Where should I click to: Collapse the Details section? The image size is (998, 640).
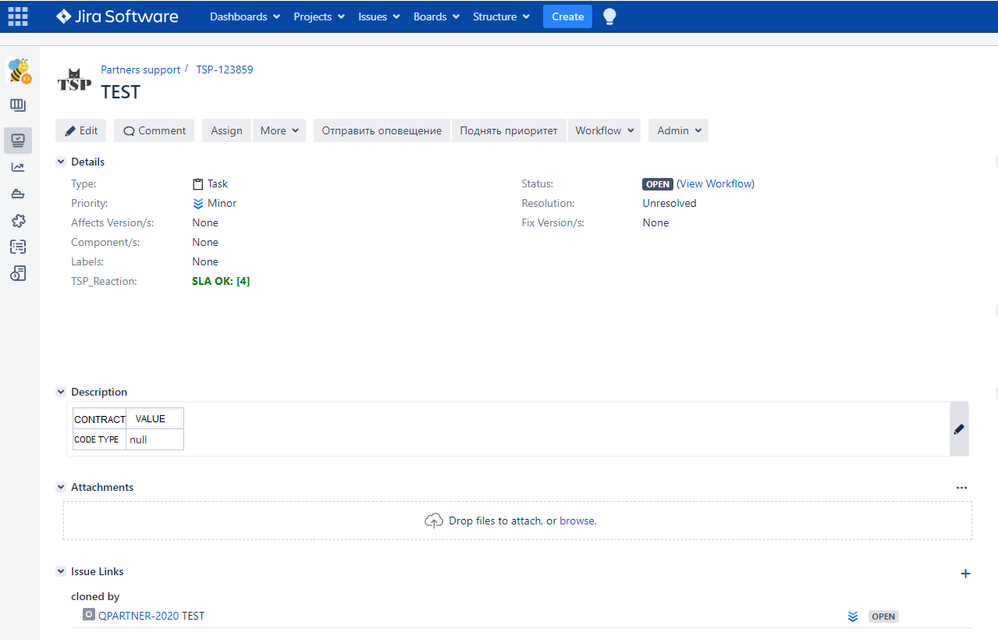[x=61, y=162]
